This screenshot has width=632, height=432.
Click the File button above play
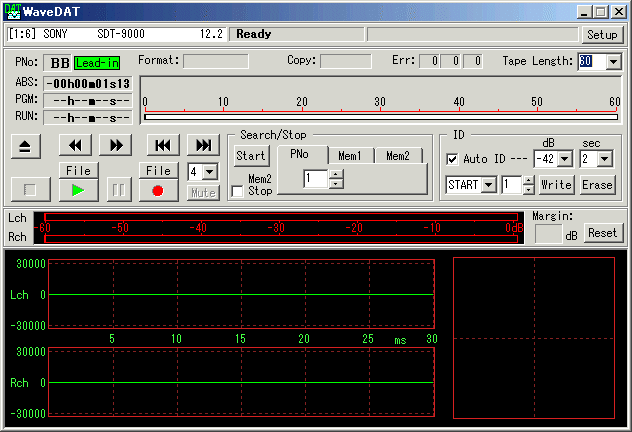[x=78, y=171]
